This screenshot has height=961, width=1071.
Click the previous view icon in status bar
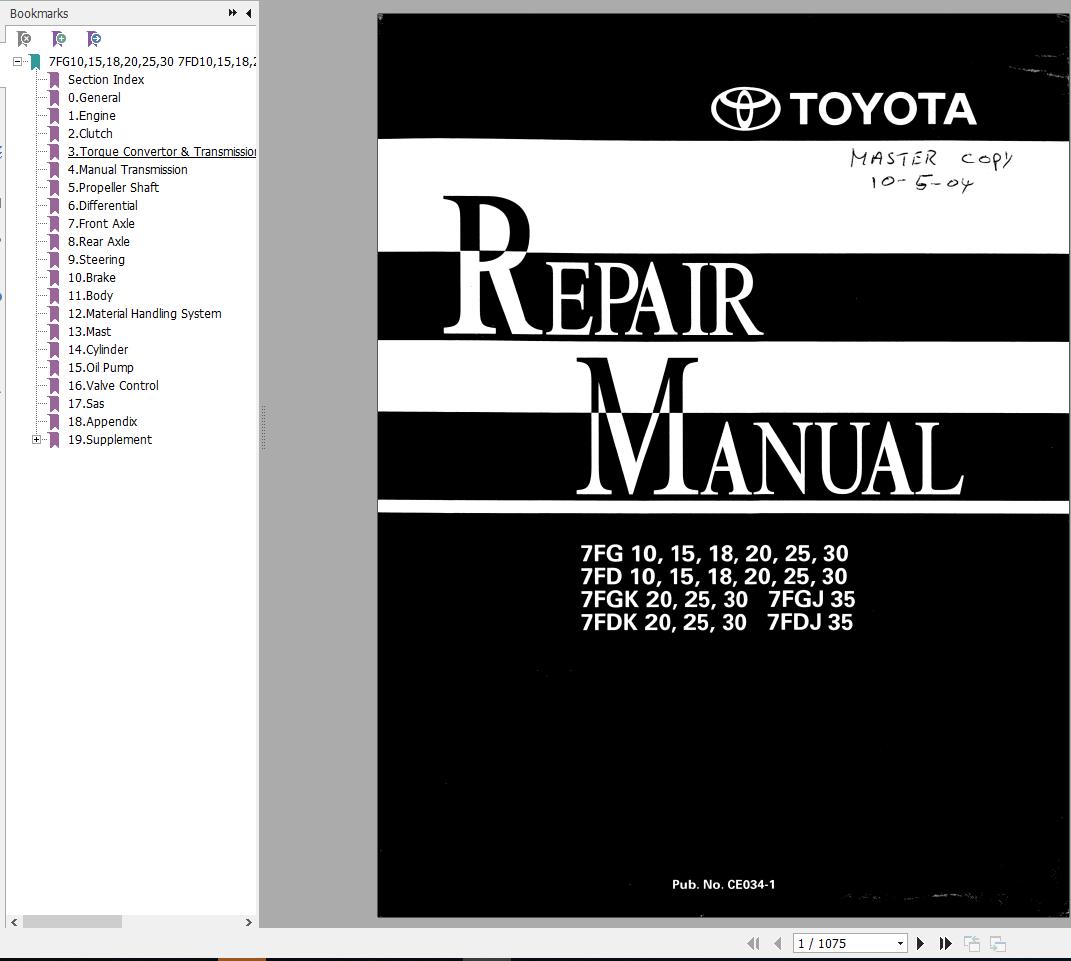971,943
